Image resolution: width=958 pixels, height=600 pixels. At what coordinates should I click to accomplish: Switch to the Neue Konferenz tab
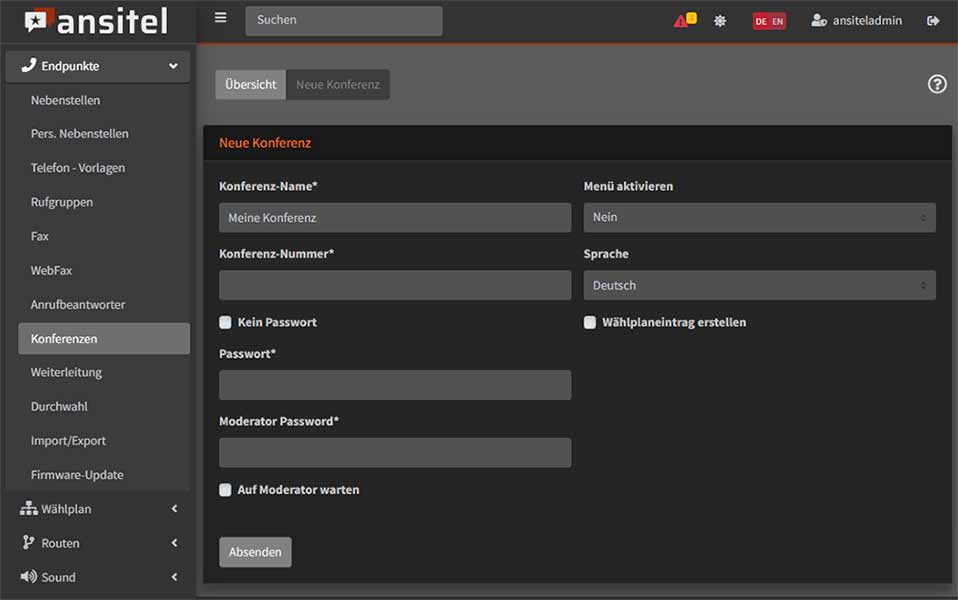338,84
